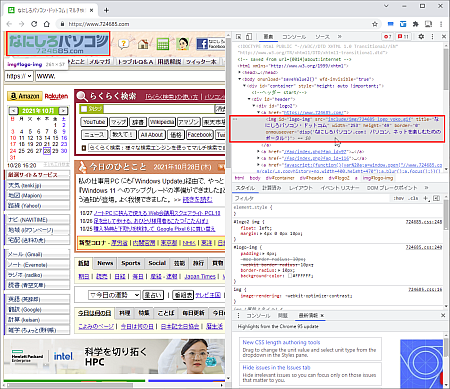
Task: Select the 計算済み styles tab
Action: tap(272, 188)
